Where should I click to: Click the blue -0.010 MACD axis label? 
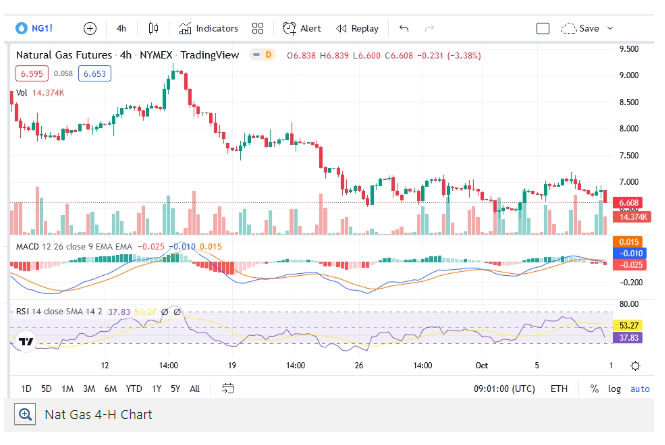630,253
